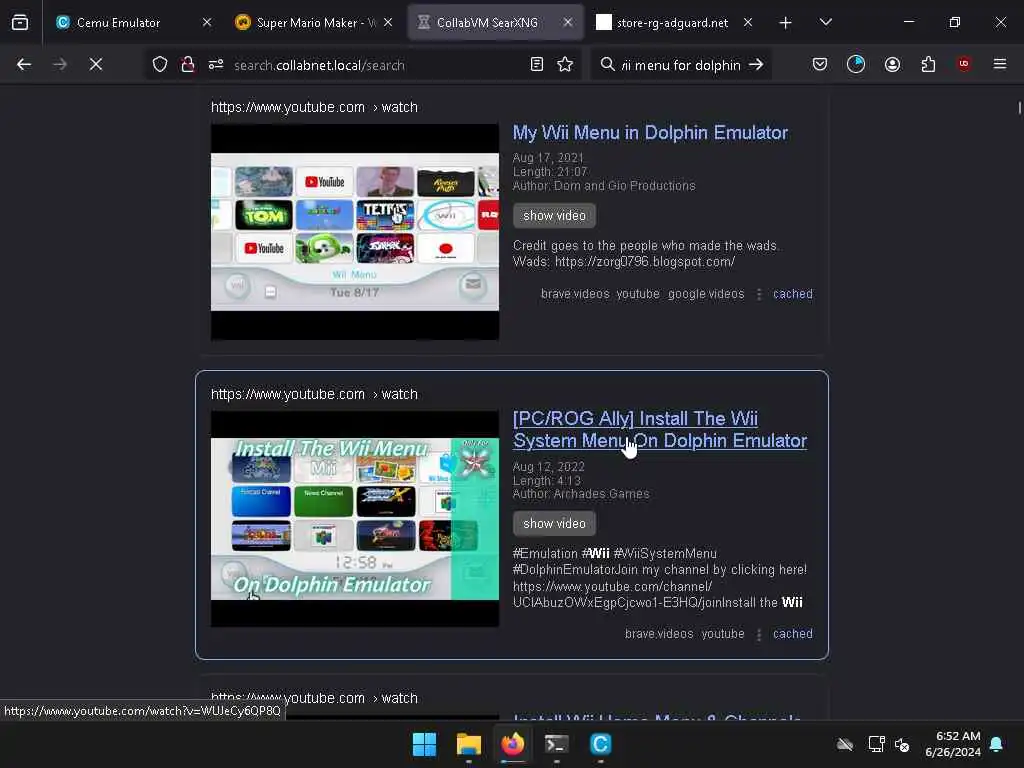The width and height of the screenshot is (1024, 768).
Task: View the site connection lock info
Action: pyautogui.click(x=187, y=64)
